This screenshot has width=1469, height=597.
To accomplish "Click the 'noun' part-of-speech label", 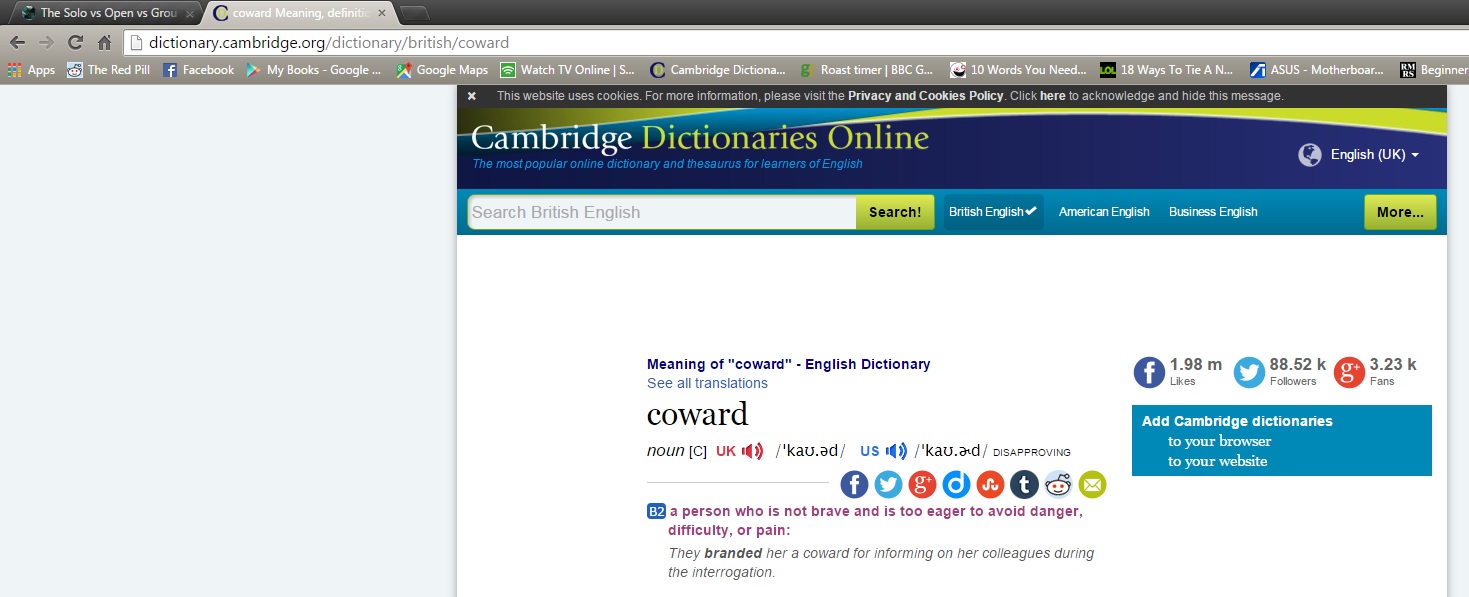I will point(665,451).
